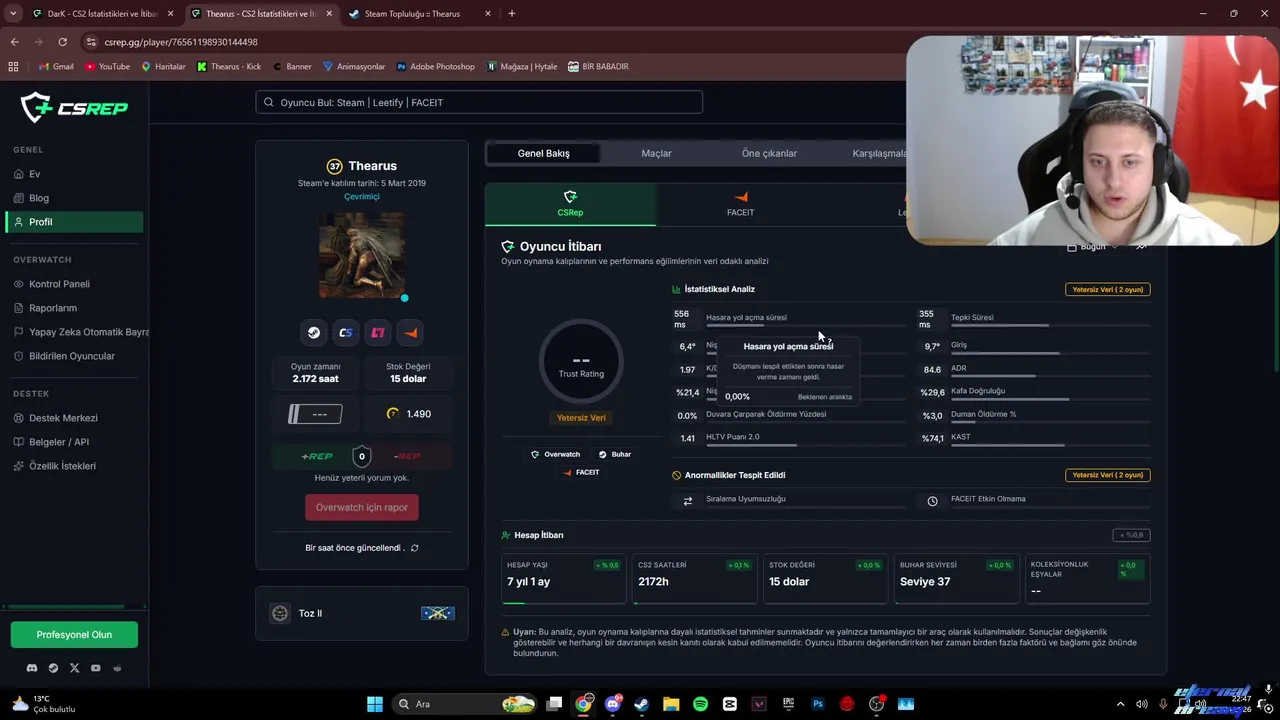Click the Sıralama Uyumsuzluğu anomaly row
The width and height of the screenshot is (1280, 720).
790,500
